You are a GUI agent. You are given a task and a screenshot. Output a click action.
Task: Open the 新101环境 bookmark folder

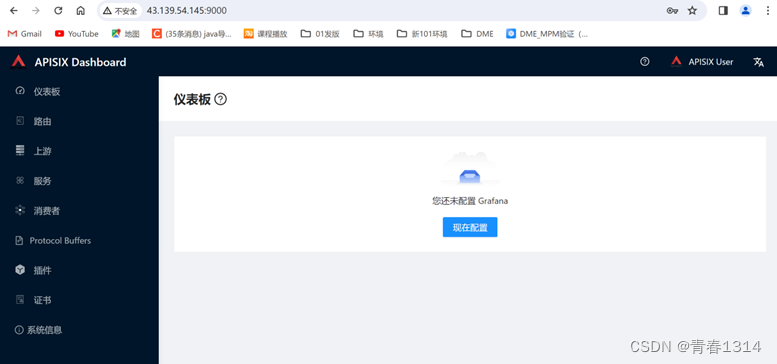point(422,34)
